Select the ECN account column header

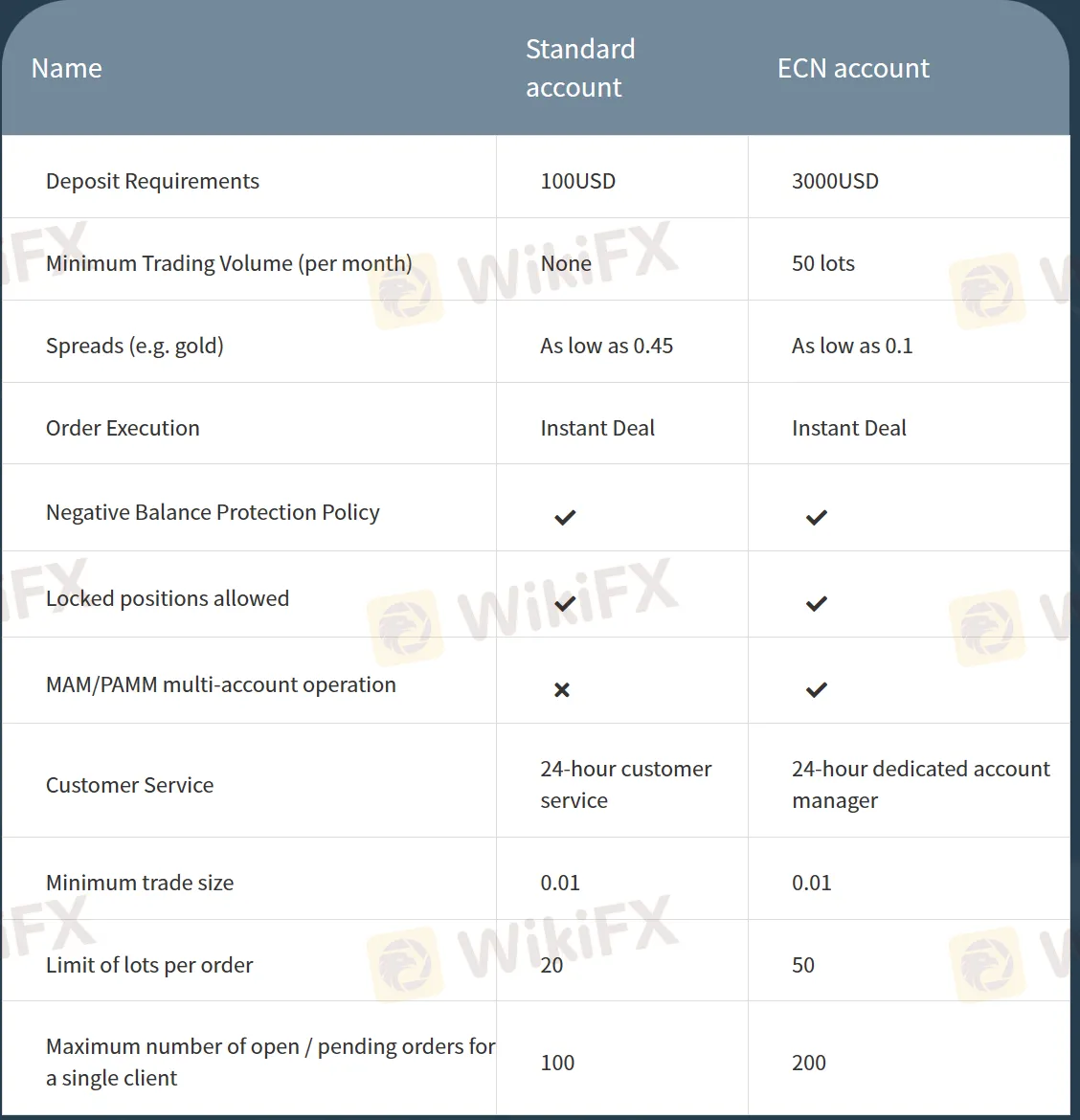(853, 68)
